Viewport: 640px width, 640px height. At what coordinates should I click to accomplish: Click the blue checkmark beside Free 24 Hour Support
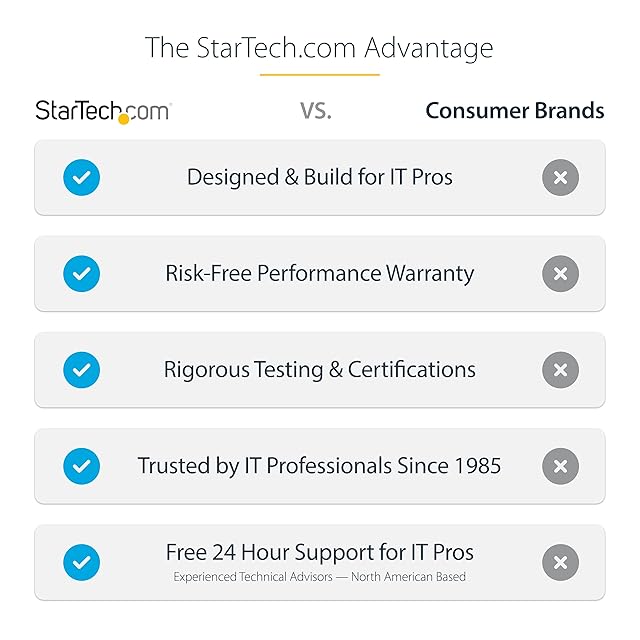[x=81, y=562]
